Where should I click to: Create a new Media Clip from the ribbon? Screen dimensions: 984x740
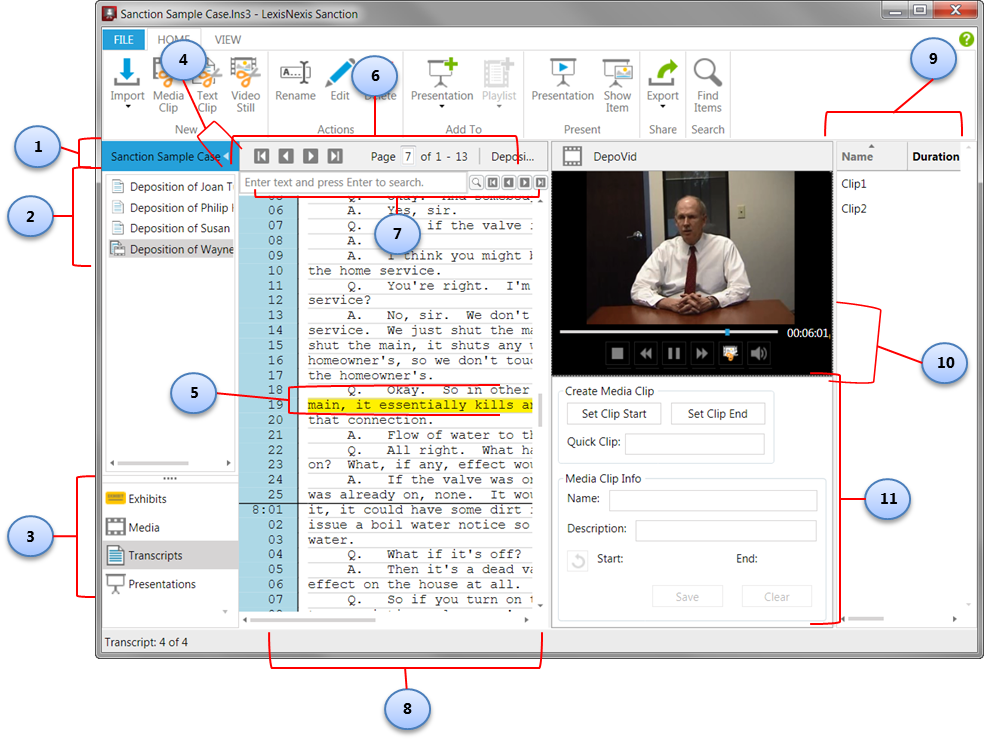point(168,84)
